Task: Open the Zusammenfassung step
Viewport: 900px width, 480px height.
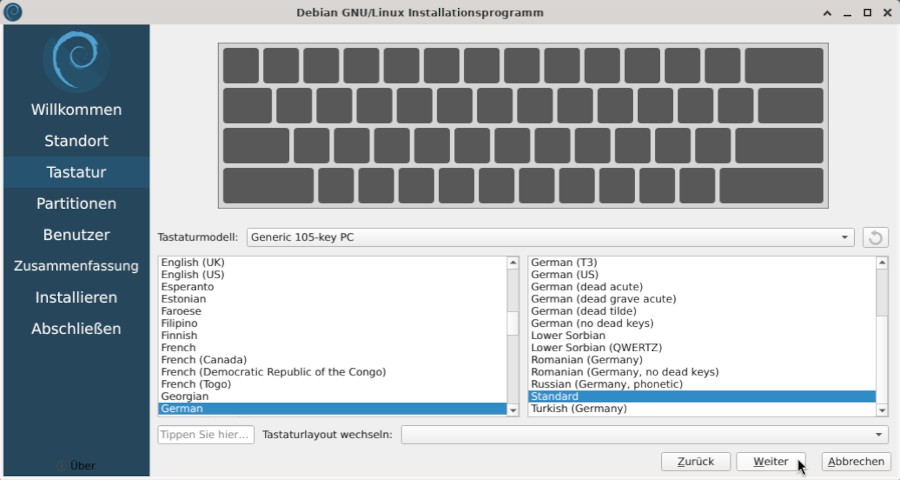Action: [76, 266]
